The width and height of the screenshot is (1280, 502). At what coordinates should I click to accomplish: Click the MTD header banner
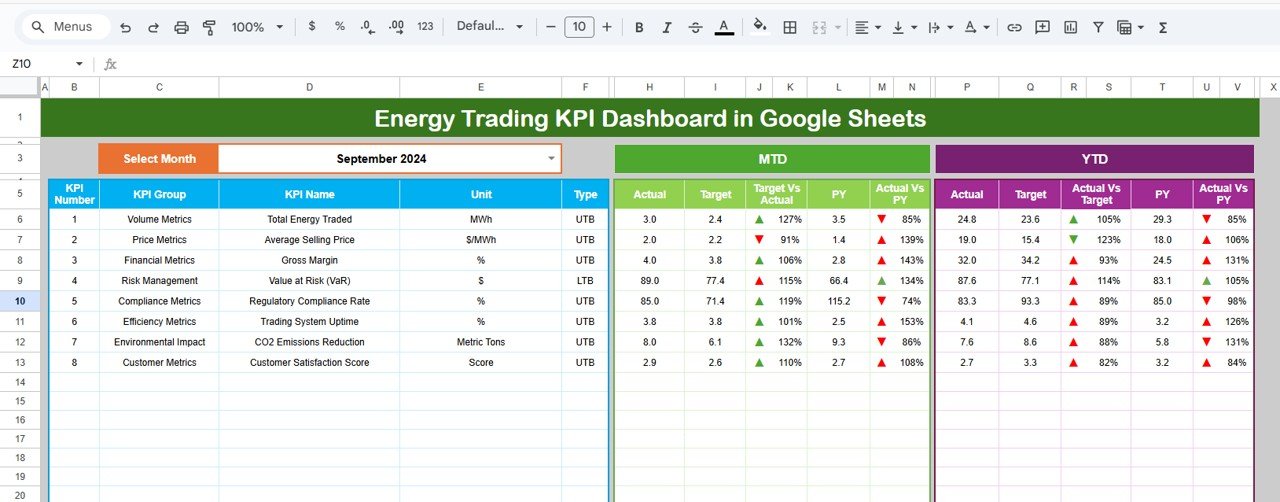point(772,158)
